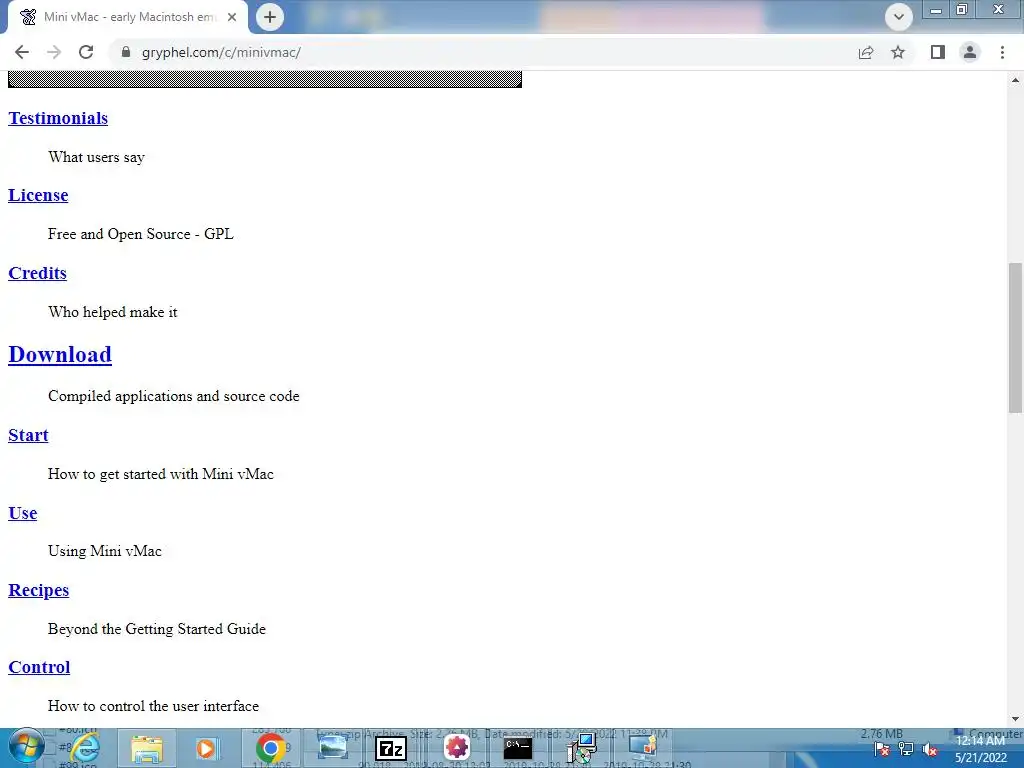View site security lock info
1024x768 pixels.
(x=126, y=52)
